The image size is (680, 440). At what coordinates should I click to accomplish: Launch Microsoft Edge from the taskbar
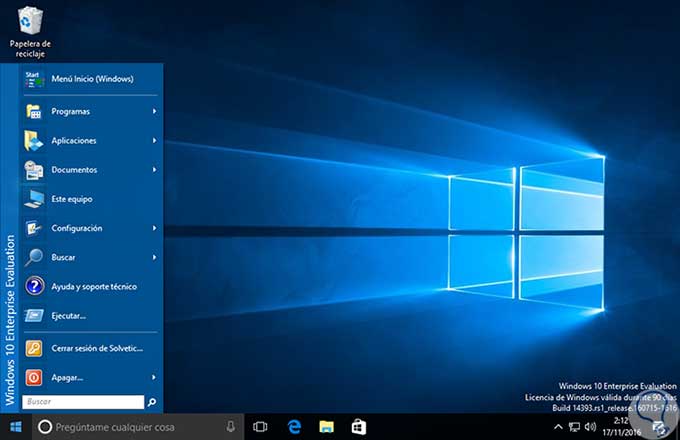[x=294, y=427]
